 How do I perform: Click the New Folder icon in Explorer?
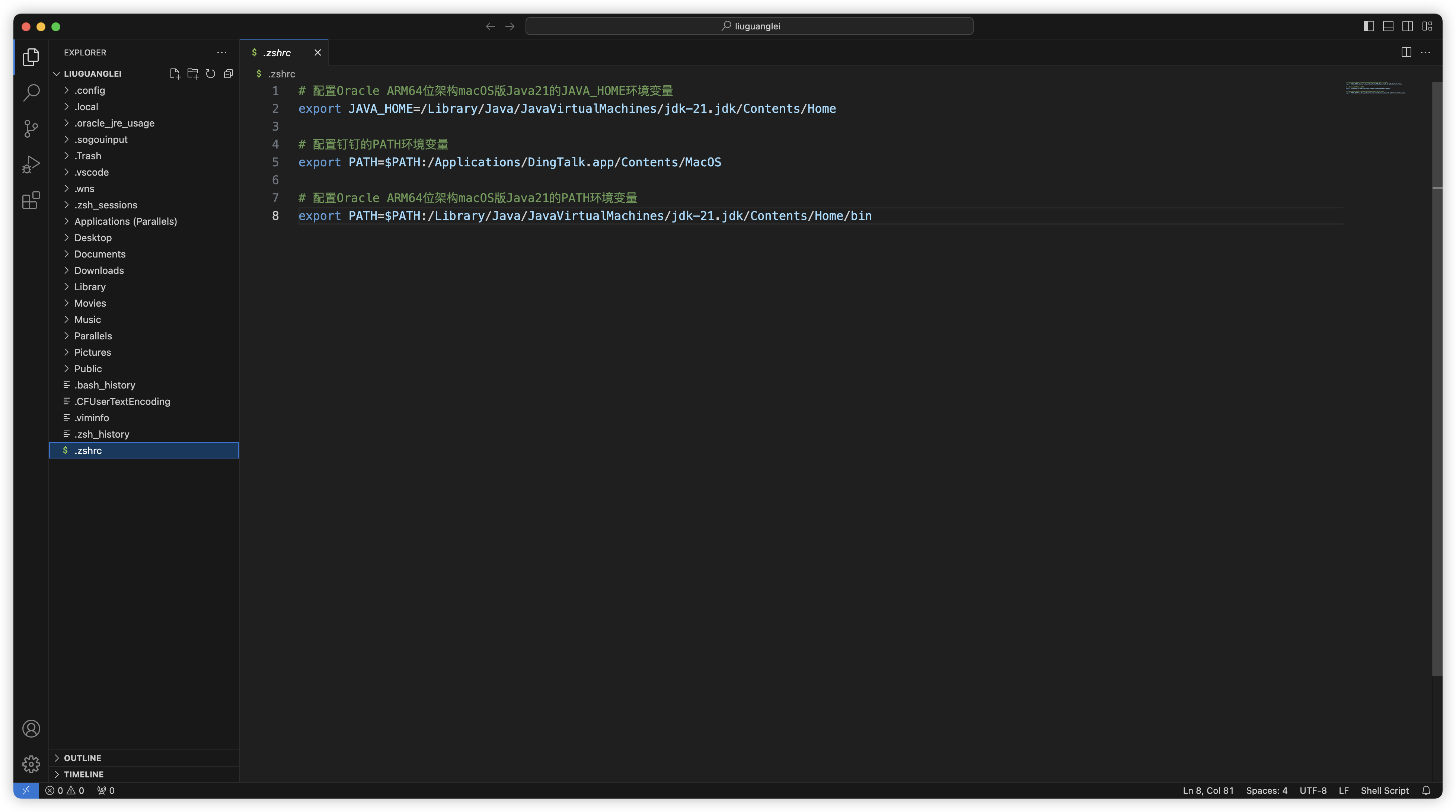click(193, 73)
